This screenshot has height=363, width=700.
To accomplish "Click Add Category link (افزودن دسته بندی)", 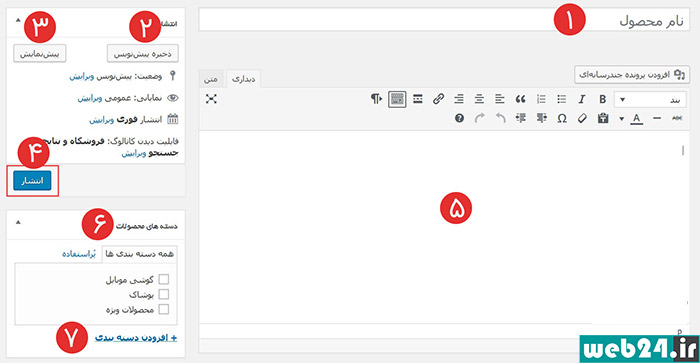I will pos(136,338).
